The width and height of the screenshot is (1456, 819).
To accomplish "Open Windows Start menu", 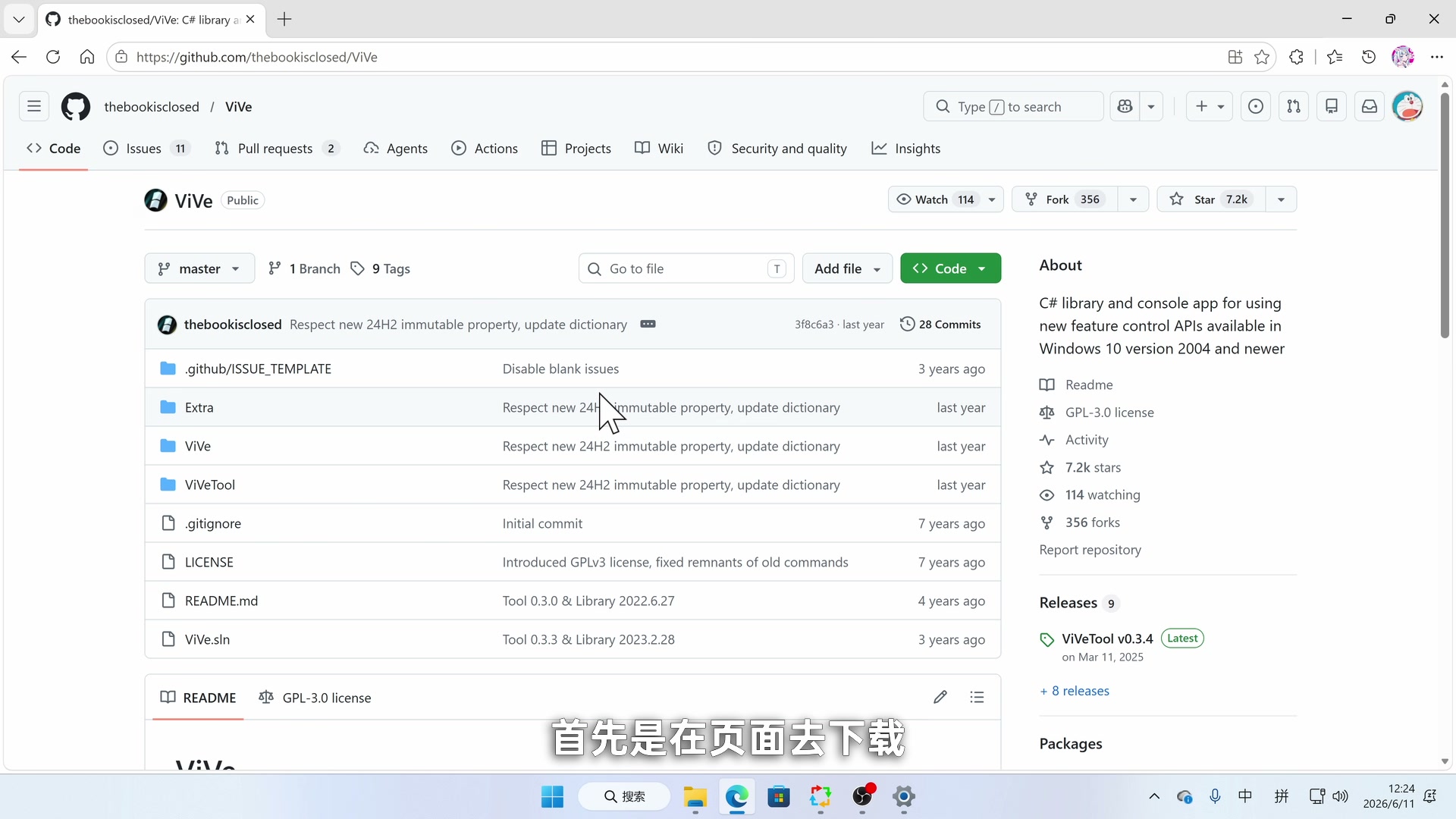I will click(x=552, y=797).
